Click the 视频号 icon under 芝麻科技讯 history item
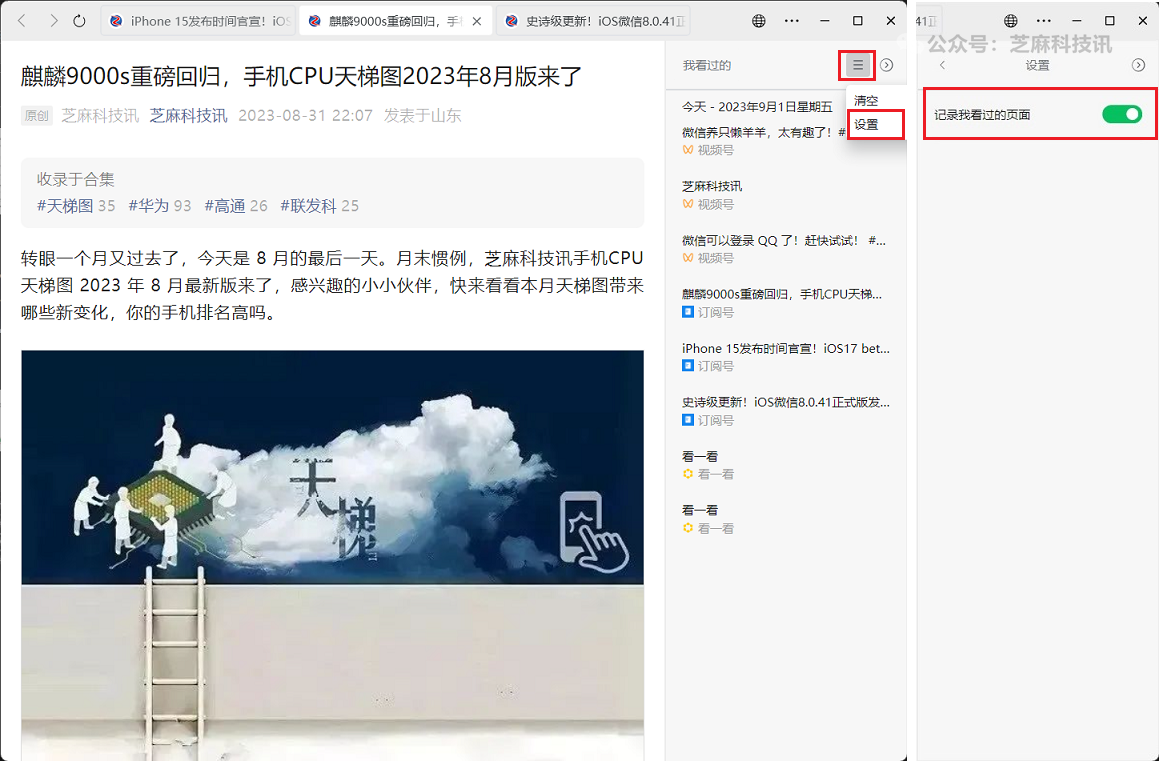1160x761 pixels. (x=688, y=204)
